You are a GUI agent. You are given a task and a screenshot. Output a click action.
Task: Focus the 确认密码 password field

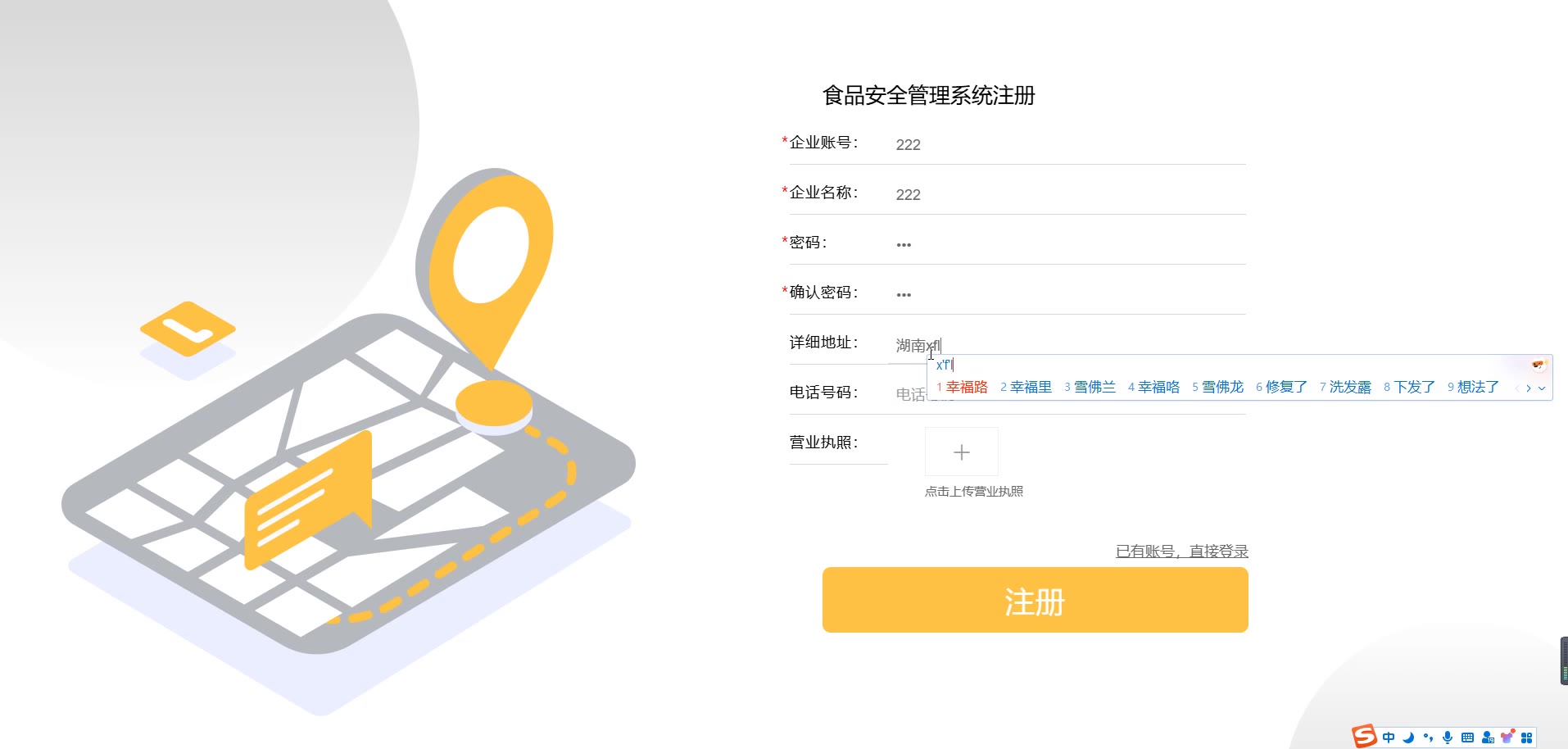1067,293
